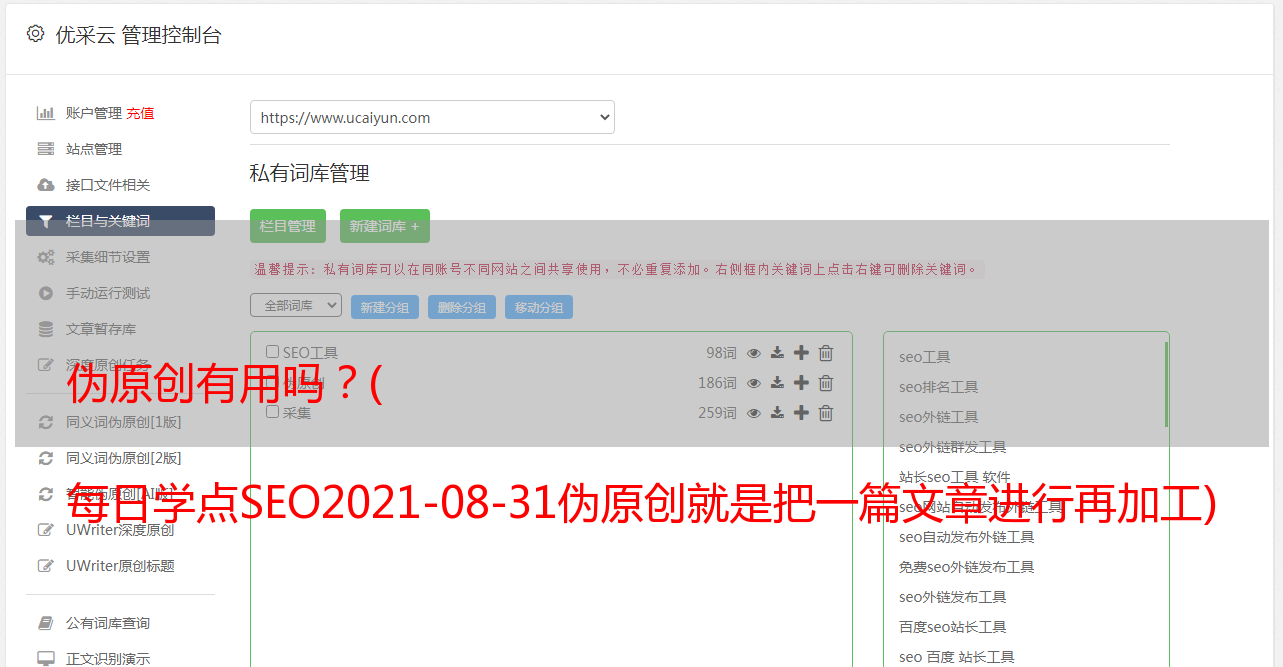Click the red 充值 link
This screenshot has width=1283, height=667.
(x=140, y=113)
